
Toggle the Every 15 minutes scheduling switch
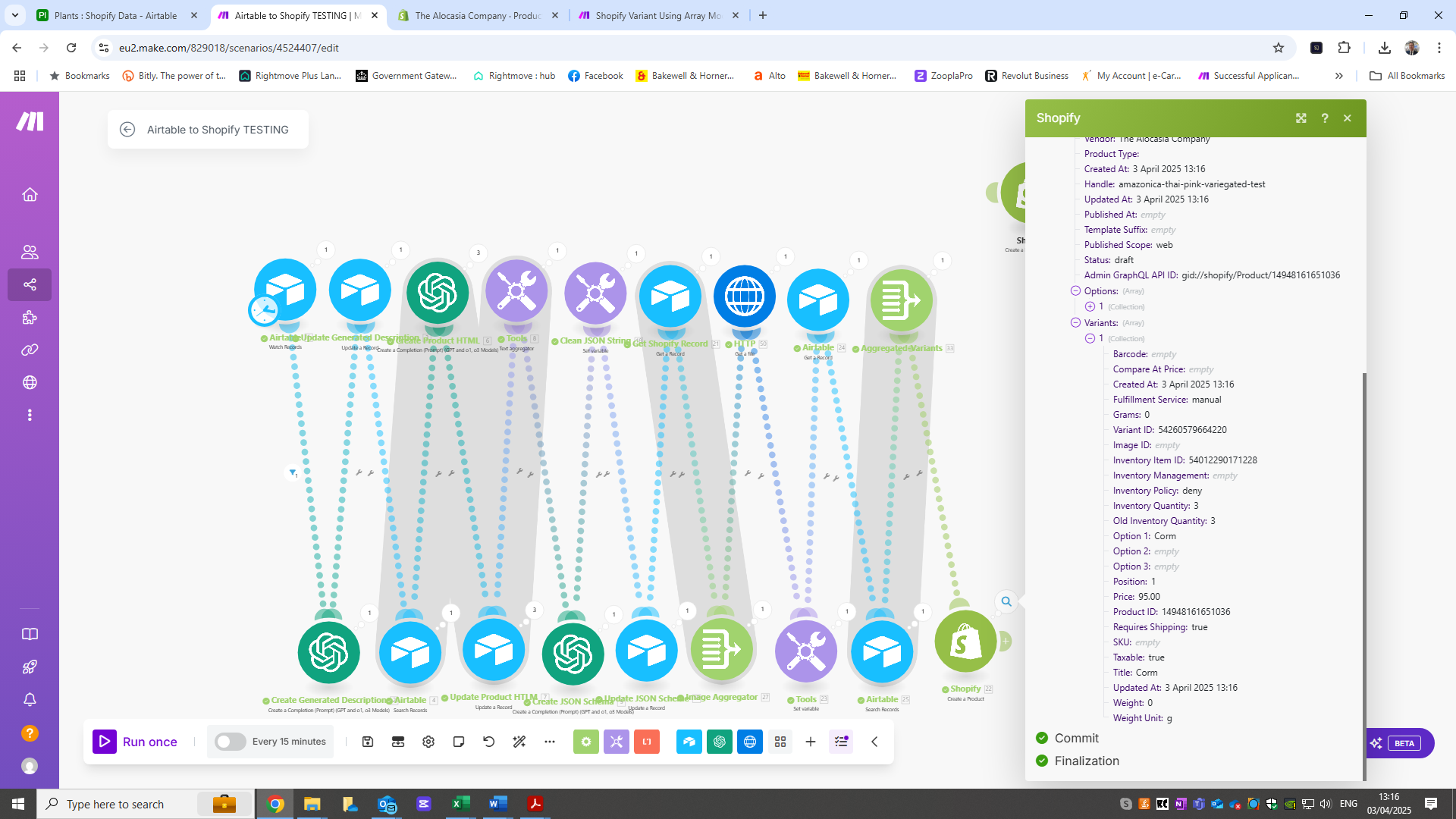(x=230, y=742)
